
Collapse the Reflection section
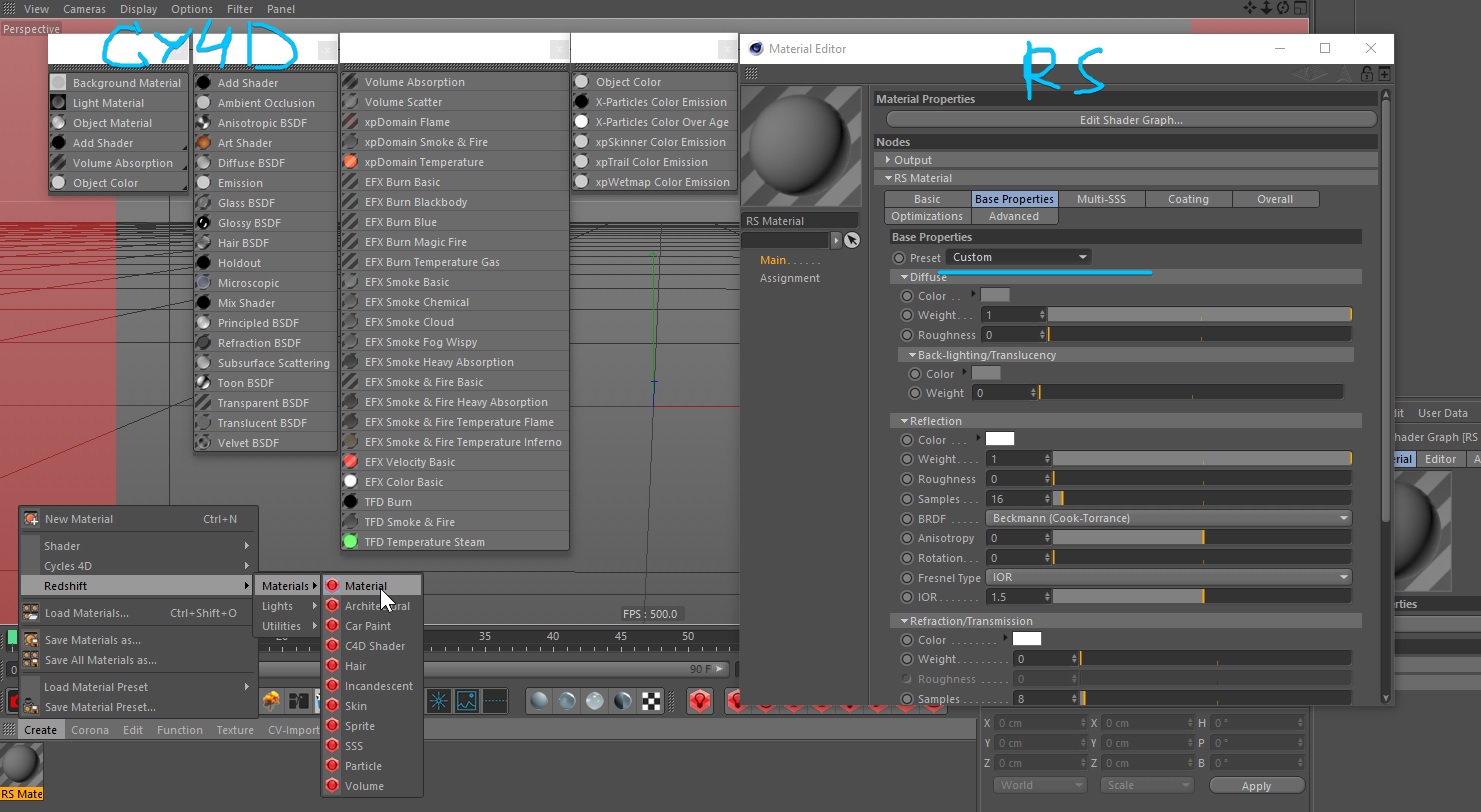pyautogui.click(x=904, y=421)
